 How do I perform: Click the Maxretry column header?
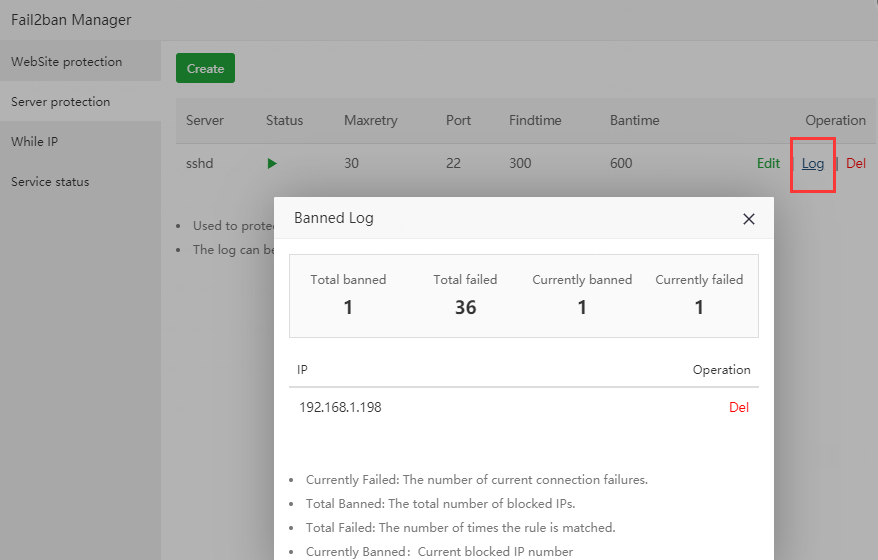(x=370, y=120)
